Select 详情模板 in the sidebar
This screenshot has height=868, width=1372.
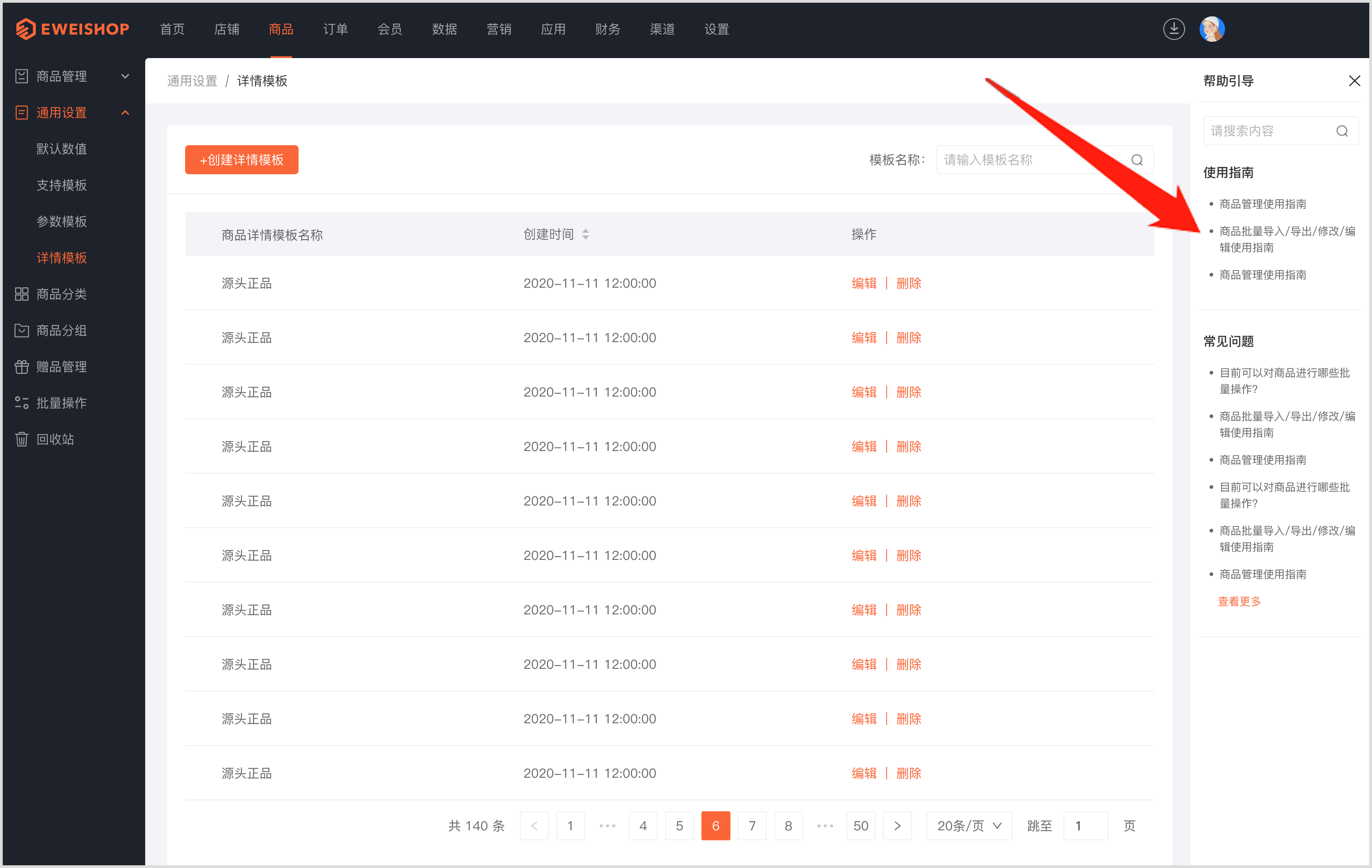62,258
